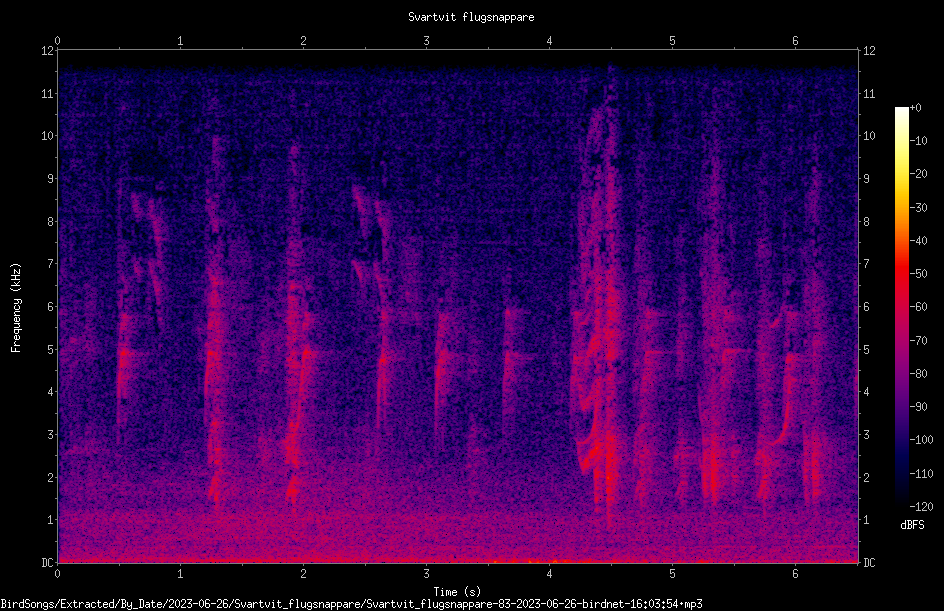Viewport: 944px width, 611px height.
Task: Click '3' on the left frequency axis
Action: [51, 435]
